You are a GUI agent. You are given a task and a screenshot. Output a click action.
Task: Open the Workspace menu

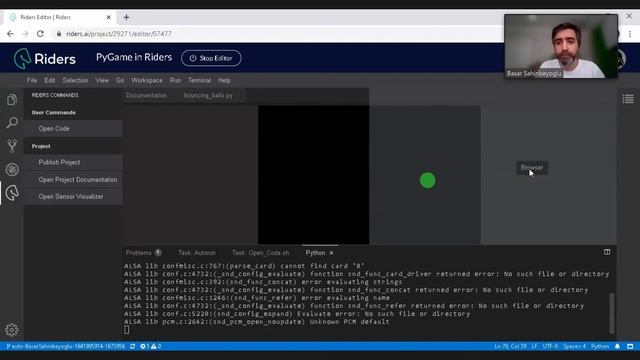[x=147, y=80]
